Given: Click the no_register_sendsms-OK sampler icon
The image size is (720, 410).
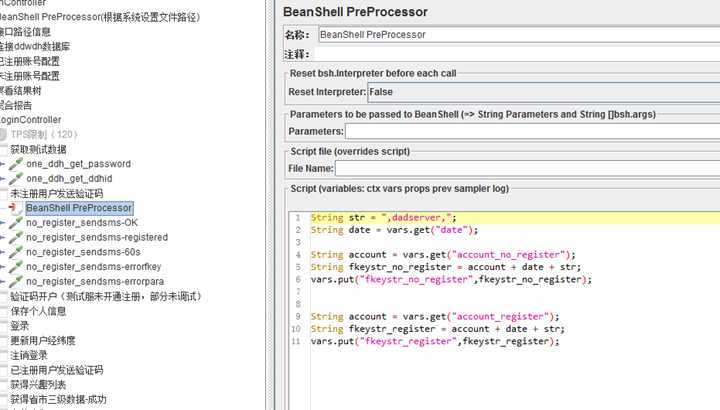Looking at the screenshot, I should coord(16,223).
